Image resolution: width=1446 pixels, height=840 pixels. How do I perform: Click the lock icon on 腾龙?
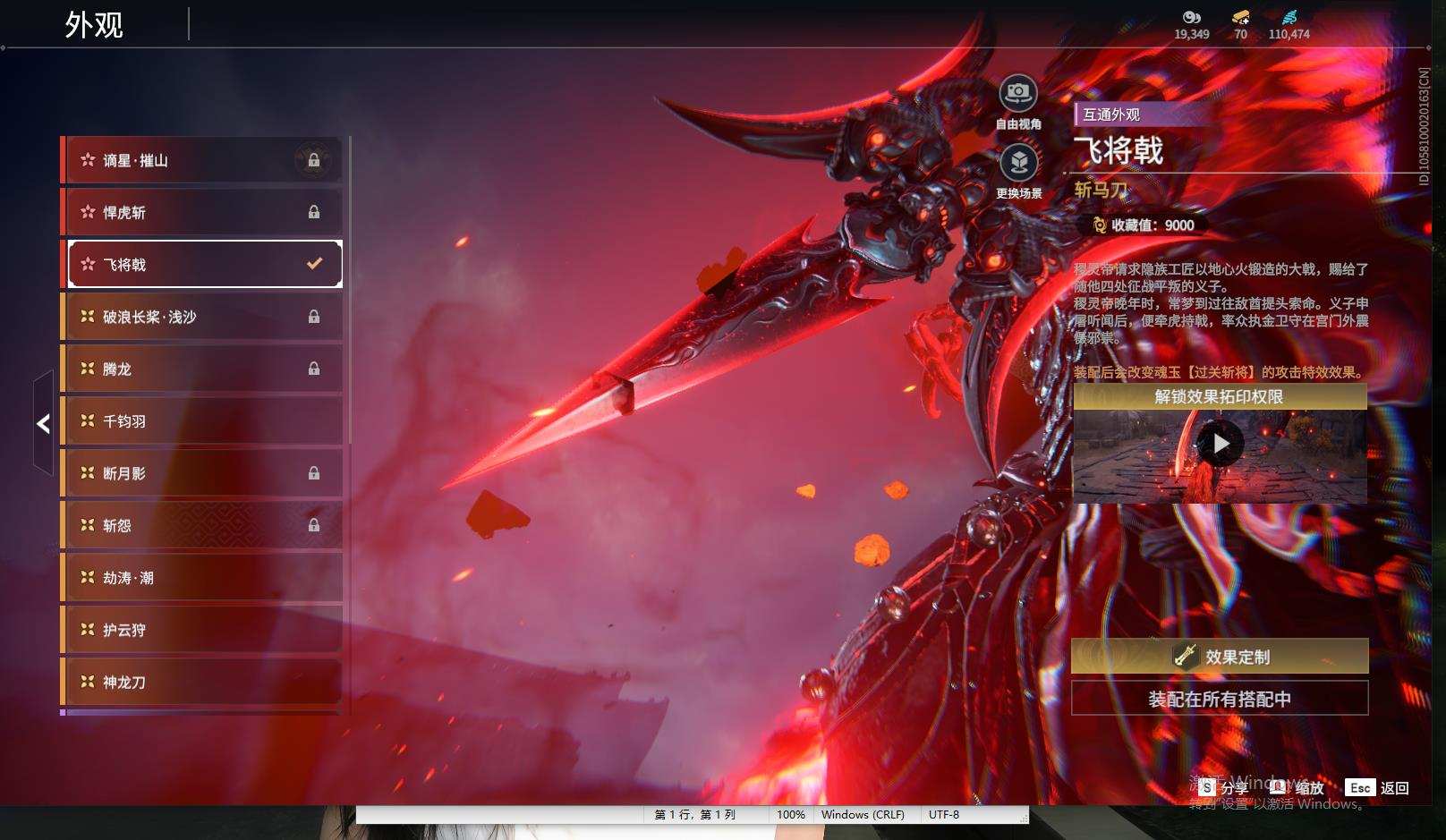tap(314, 369)
